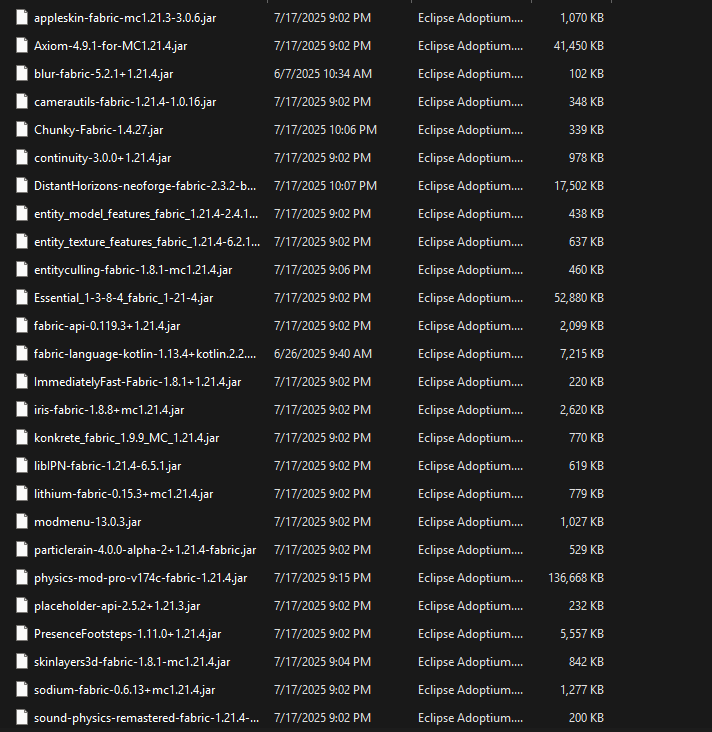Click physics-mod-pro-v174c-fabric-1.21.4.jar name
Viewport: 712px width, 732px height.
pos(141,578)
